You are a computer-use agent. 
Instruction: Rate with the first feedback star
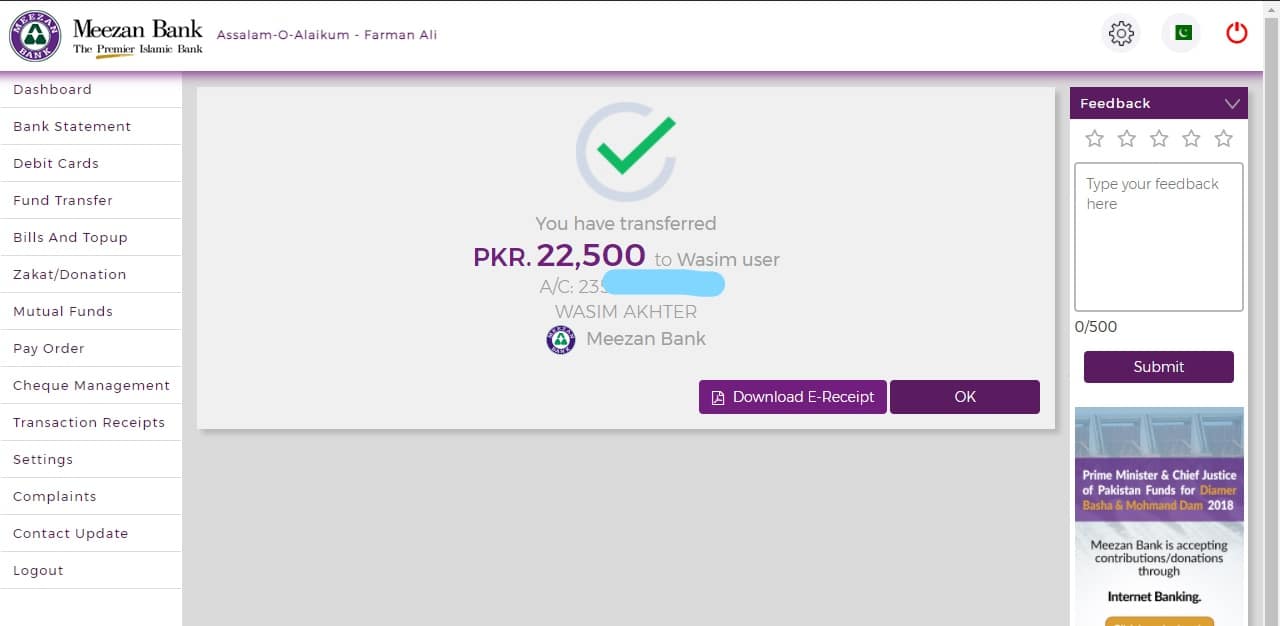(x=1095, y=139)
